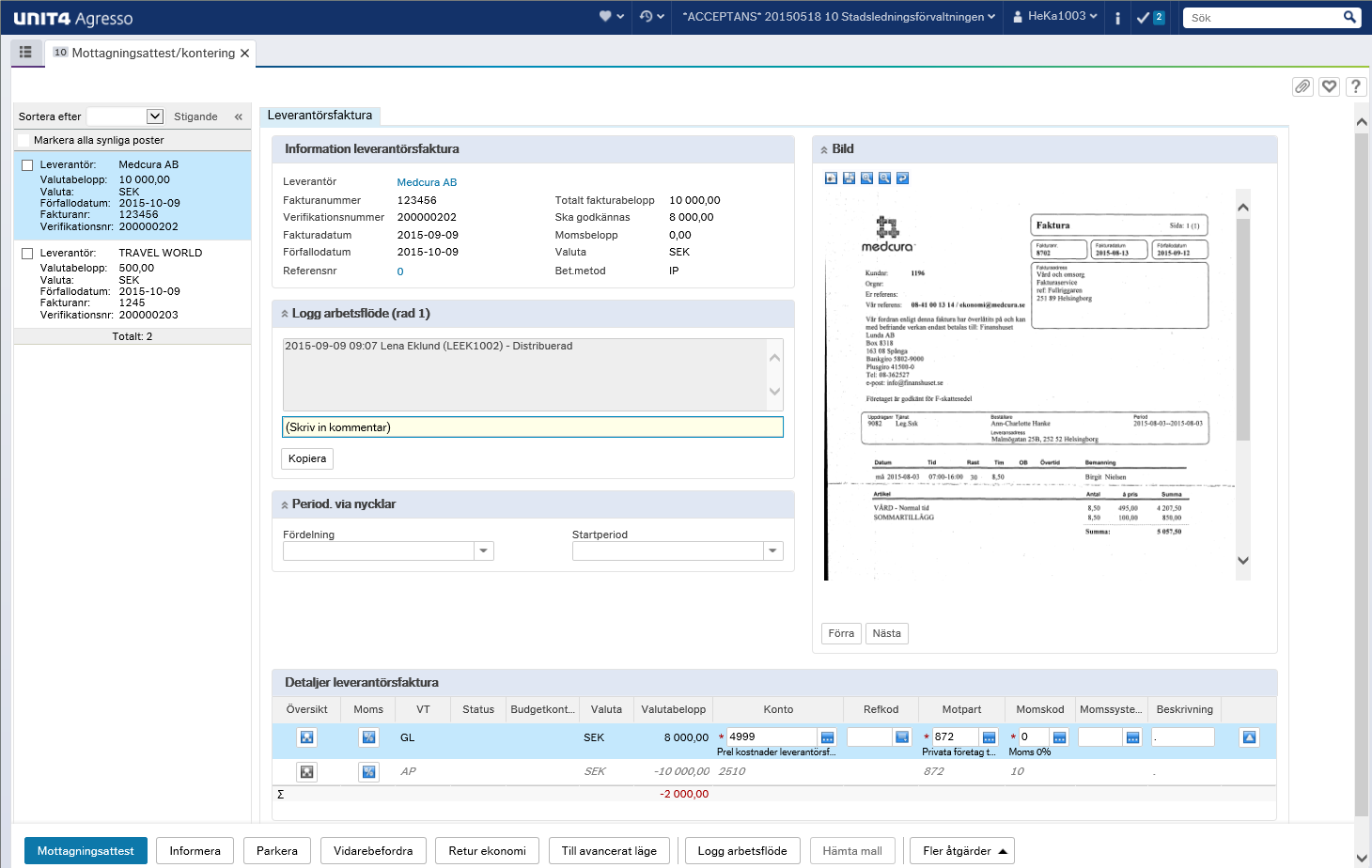Click the paperclip attachments icon

[1302, 86]
